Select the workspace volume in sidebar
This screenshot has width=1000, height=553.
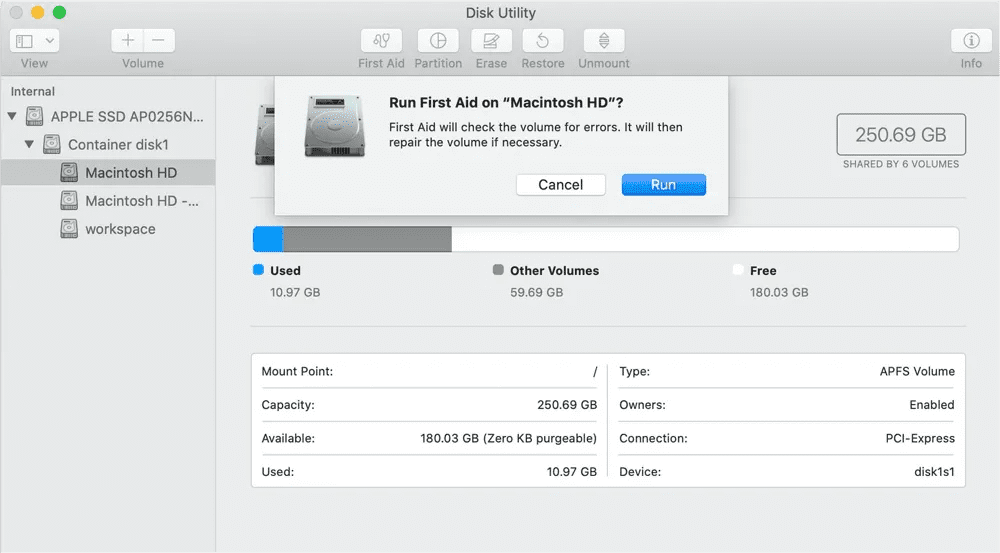[x=120, y=229]
